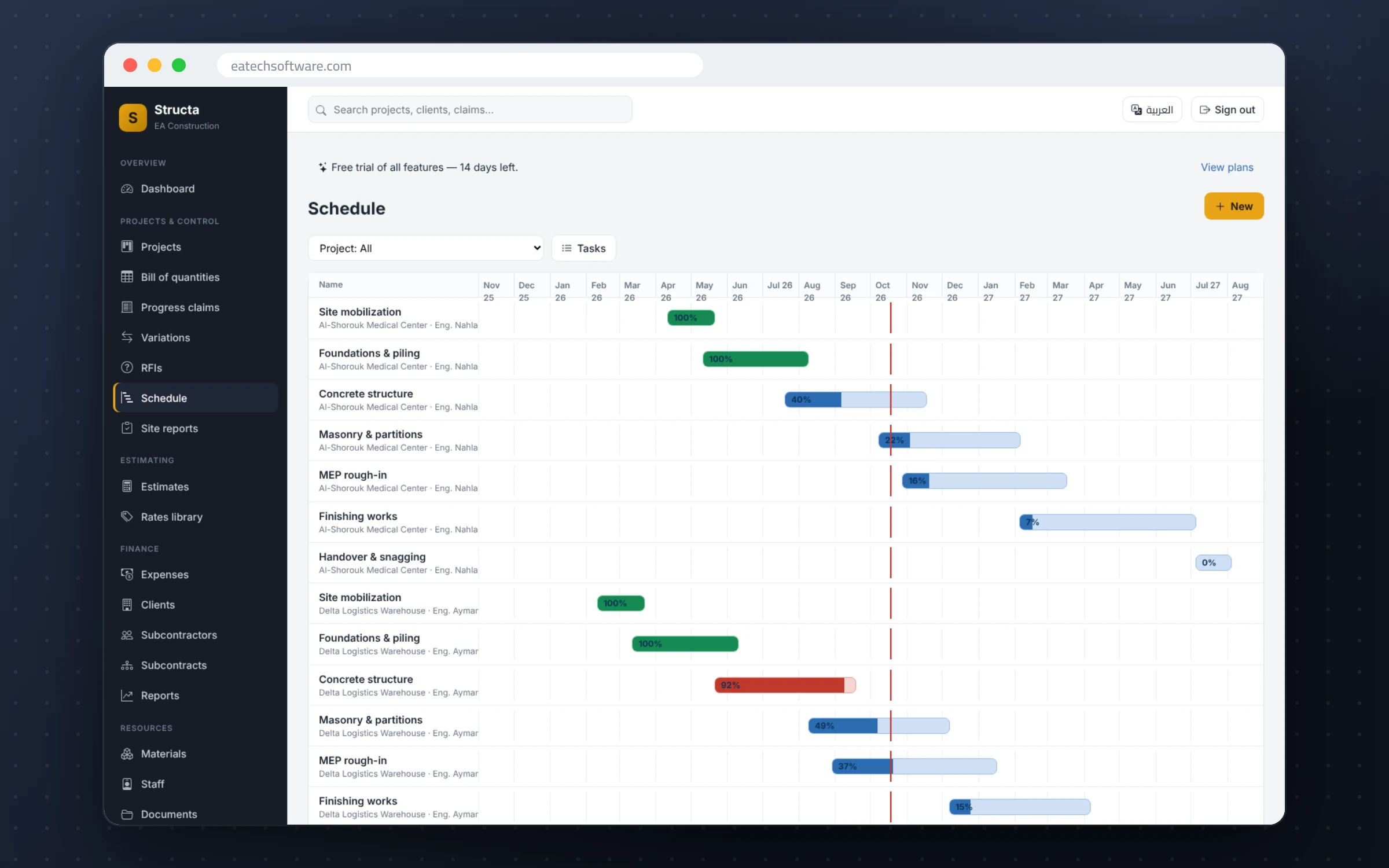Select the Materials icon
The height and width of the screenshot is (868, 1389).
click(x=127, y=753)
